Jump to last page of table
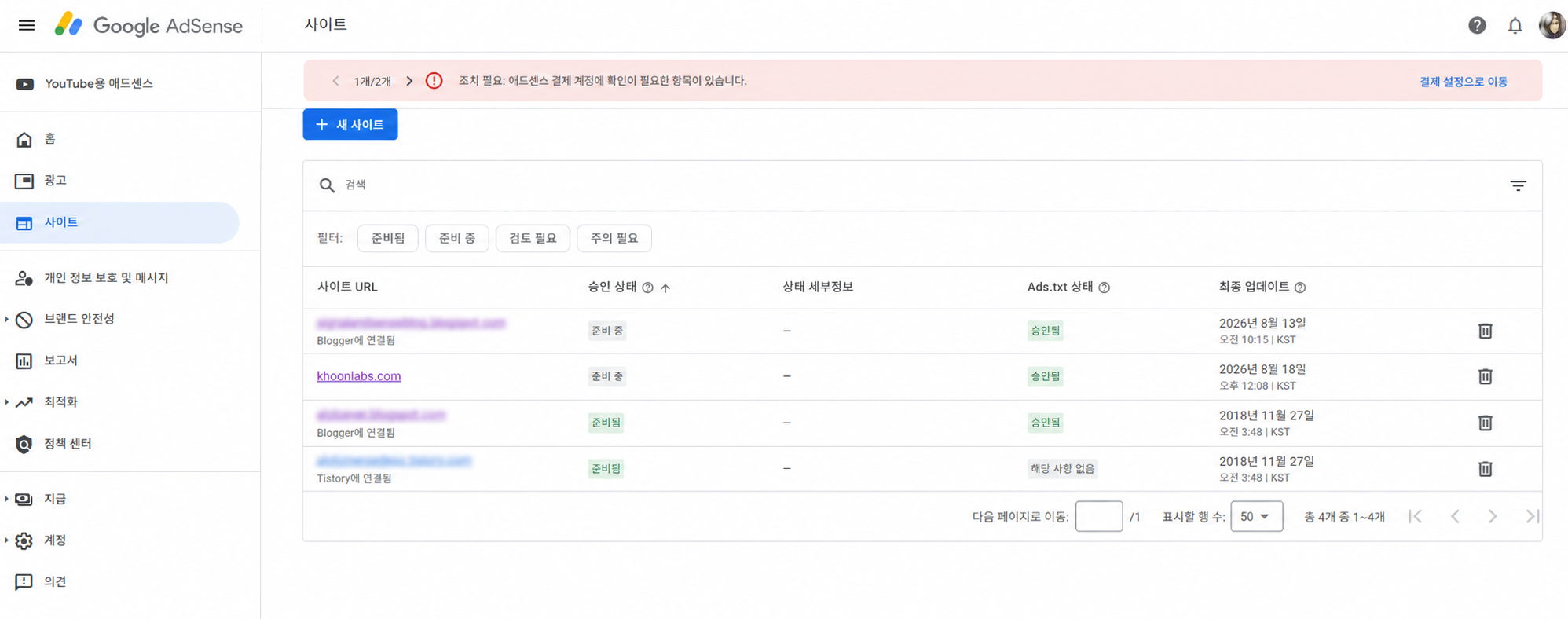 [x=1531, y=516]
